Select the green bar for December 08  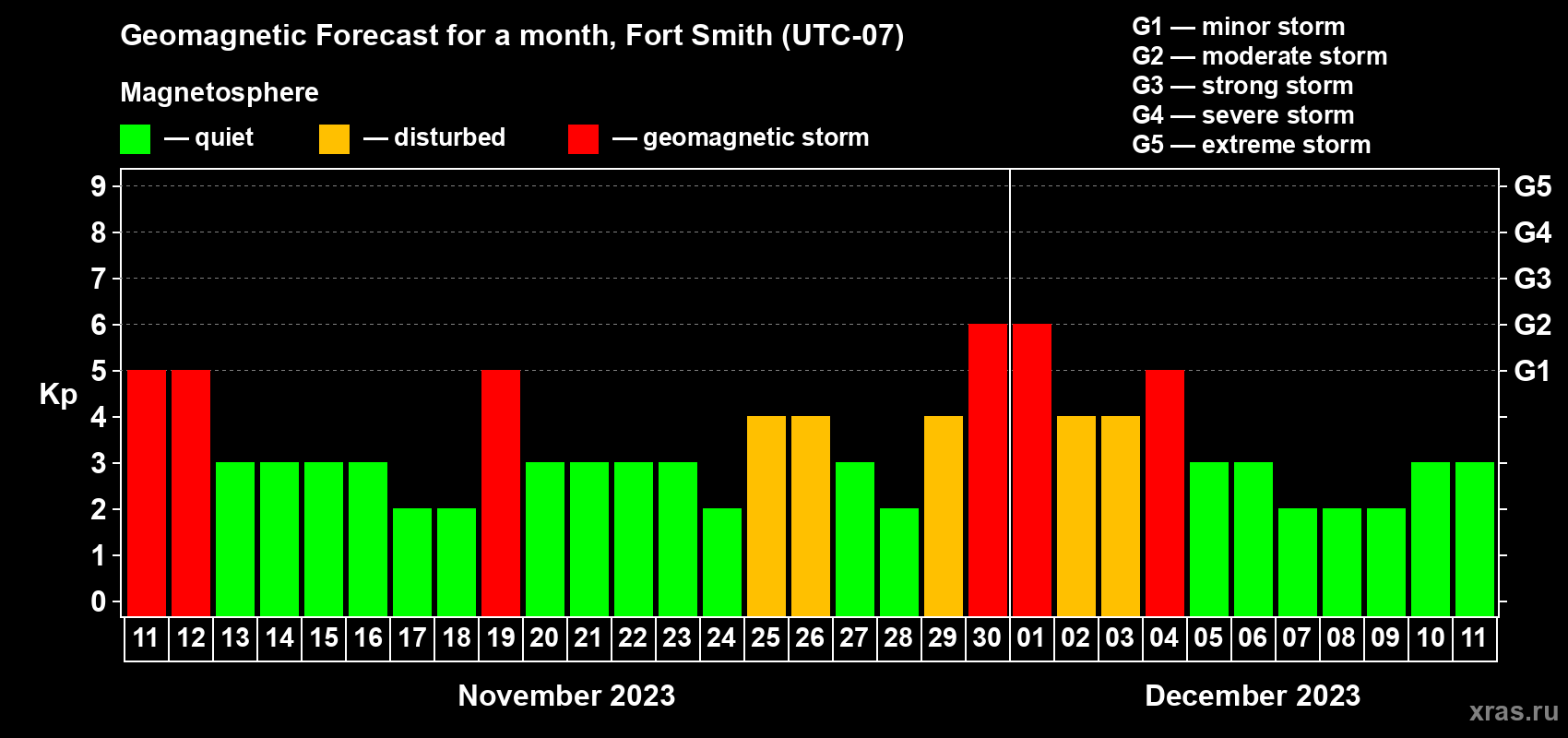point(1342,562)
